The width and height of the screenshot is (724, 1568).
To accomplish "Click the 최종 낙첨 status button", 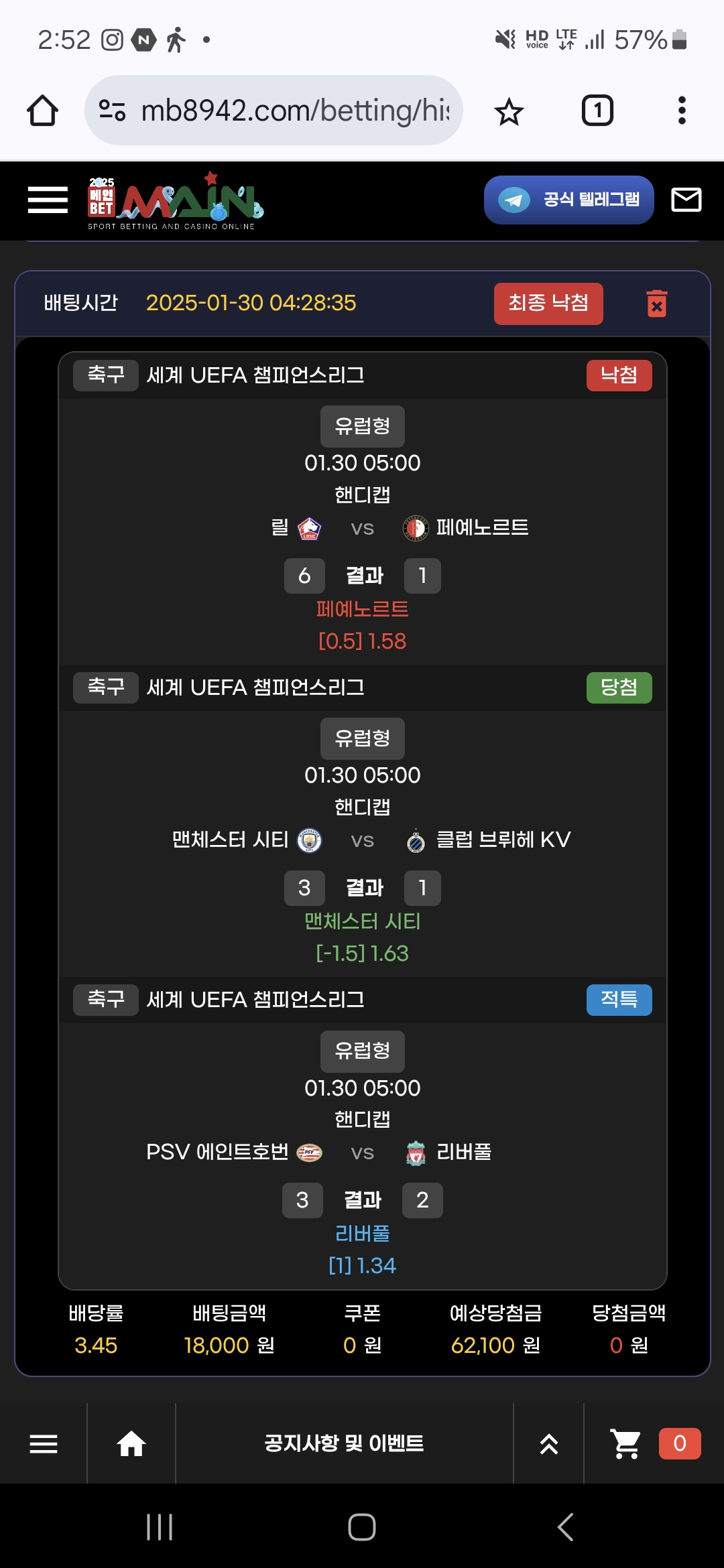I will (548, 304).
